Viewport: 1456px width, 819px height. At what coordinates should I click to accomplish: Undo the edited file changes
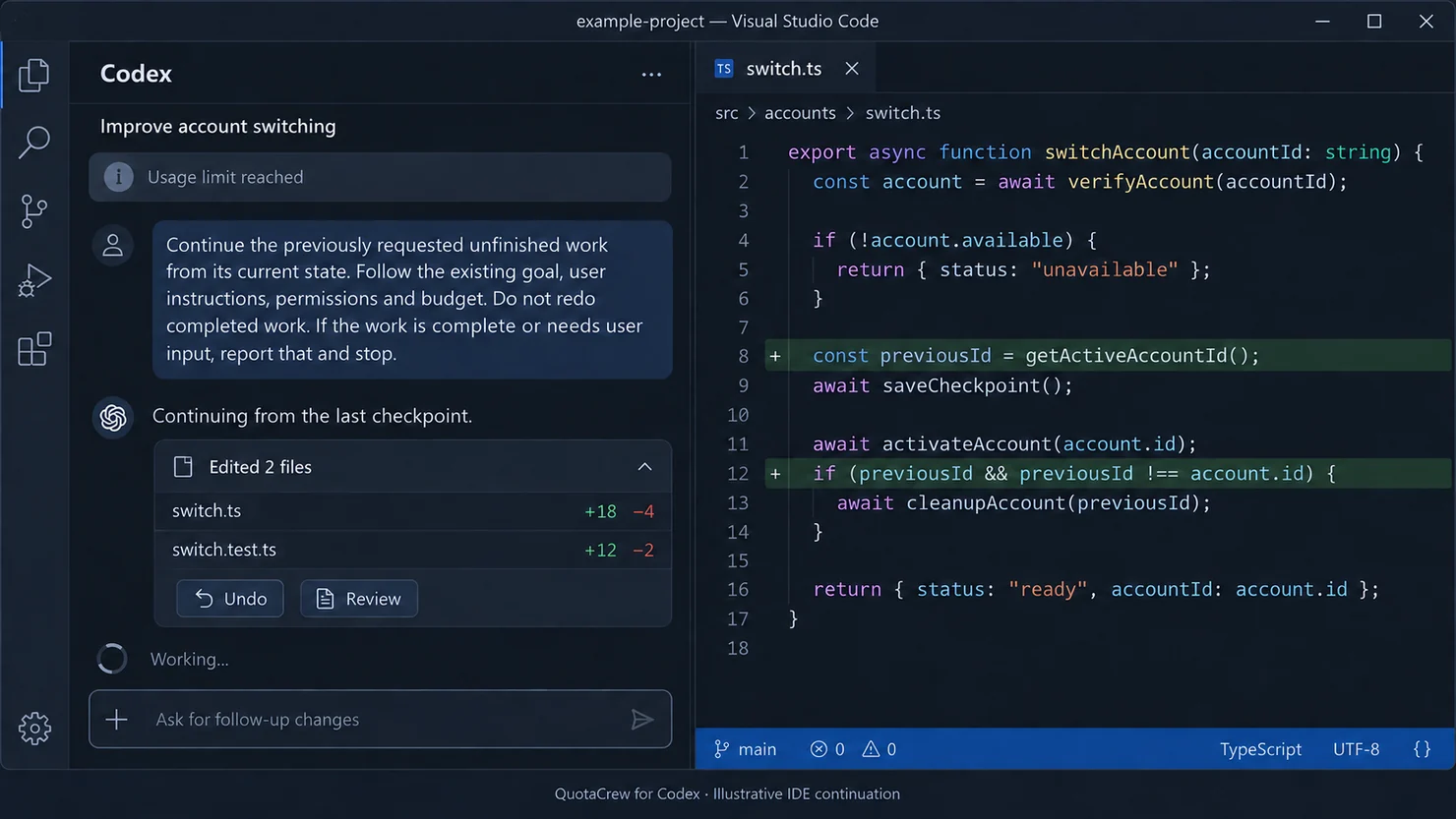230,599
